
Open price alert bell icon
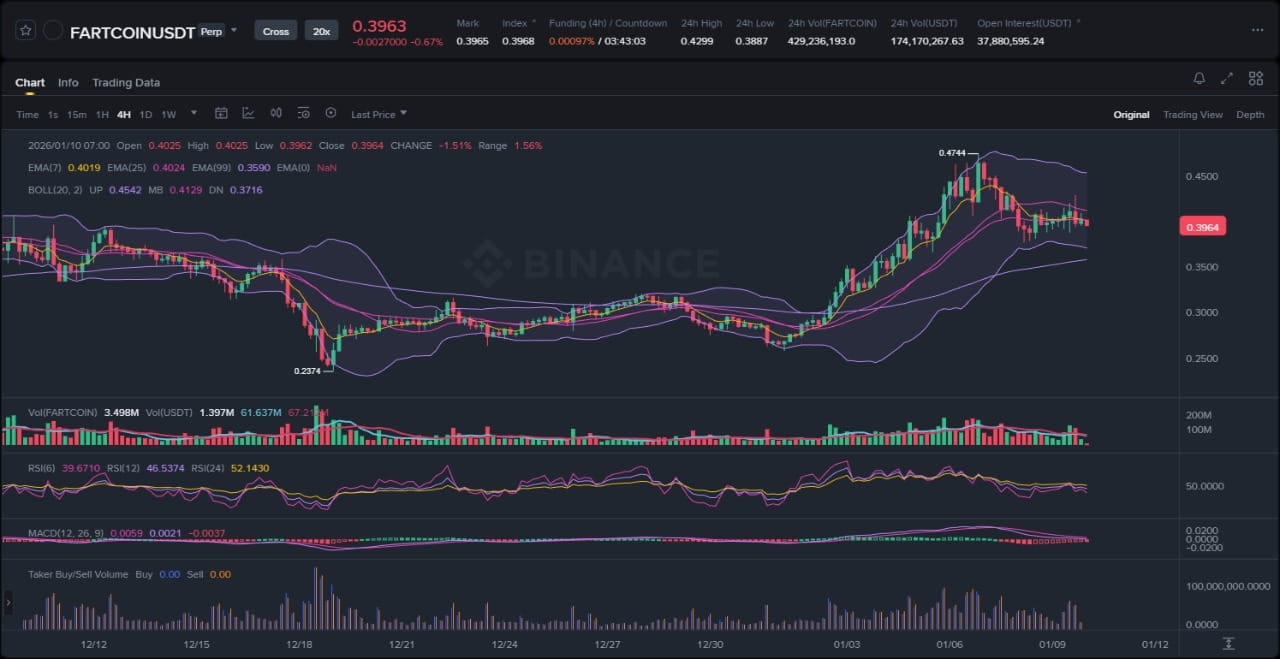pos(1199,78)
